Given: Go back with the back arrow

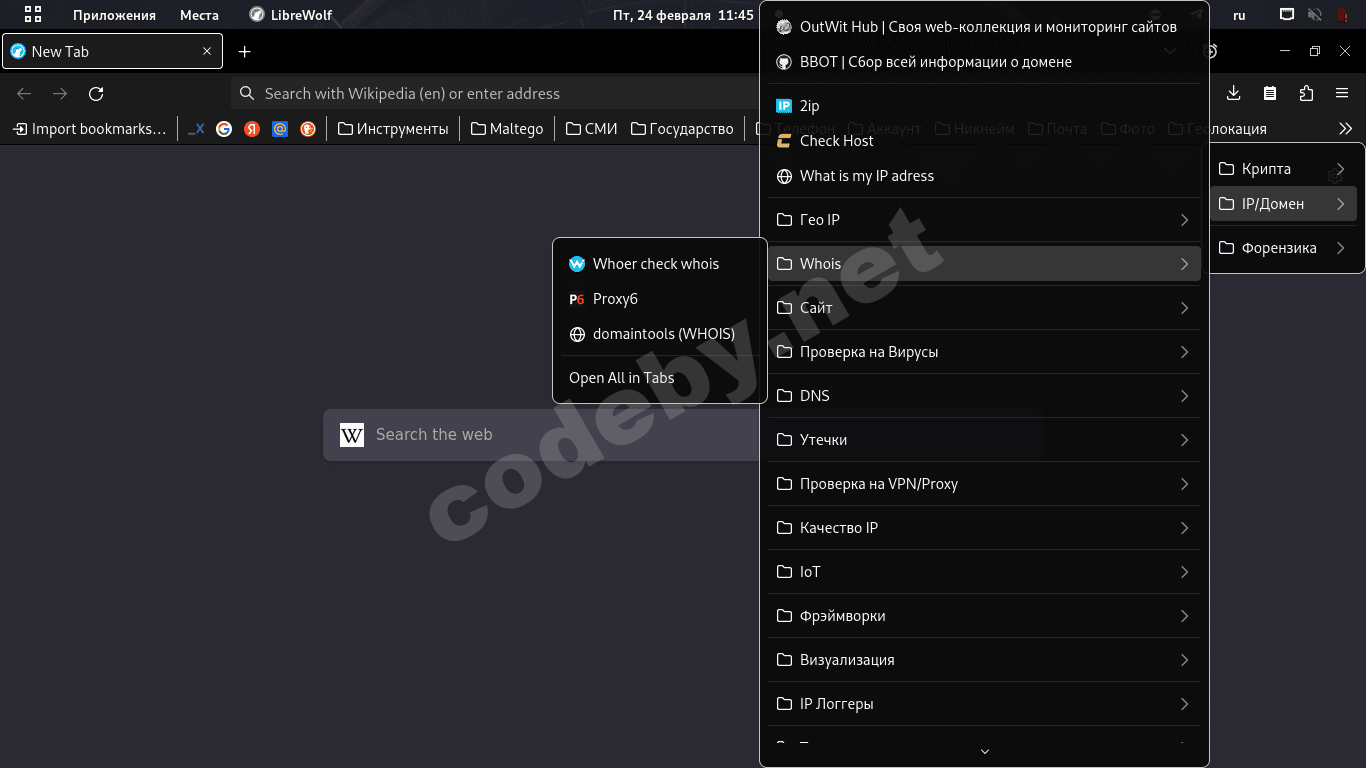Looking at the screenshot, I should point(24,93).
